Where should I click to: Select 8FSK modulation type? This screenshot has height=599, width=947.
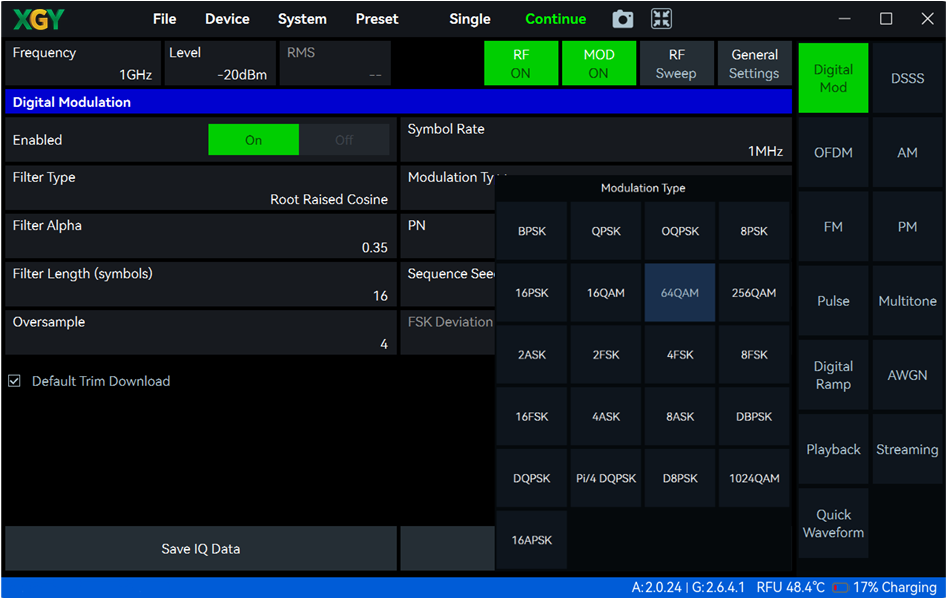[754, 354]
